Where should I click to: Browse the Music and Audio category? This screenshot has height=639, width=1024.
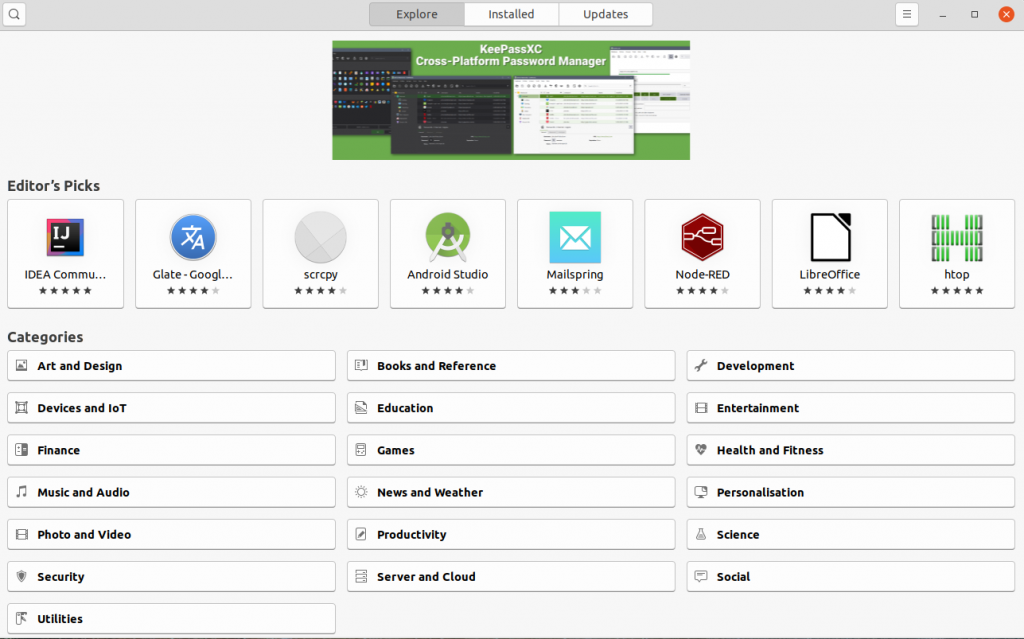tap(171, 492)
